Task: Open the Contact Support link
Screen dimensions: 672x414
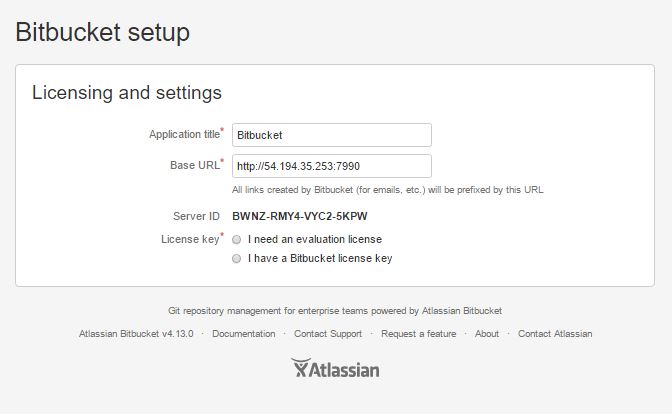Action: click(328, 334)
